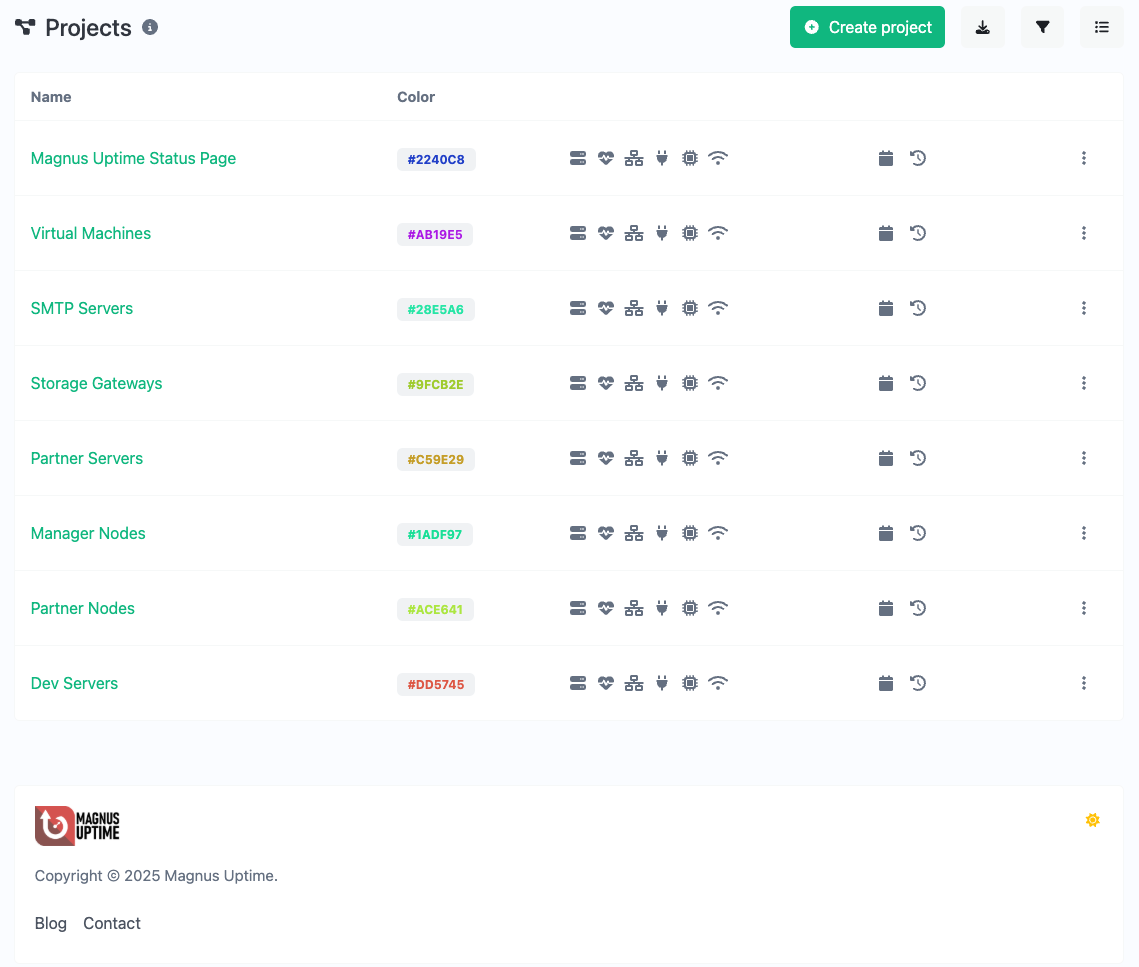Visit the Blog link
The height and width of the screenshot is (967, 1139).
click(x=50, y=923)
